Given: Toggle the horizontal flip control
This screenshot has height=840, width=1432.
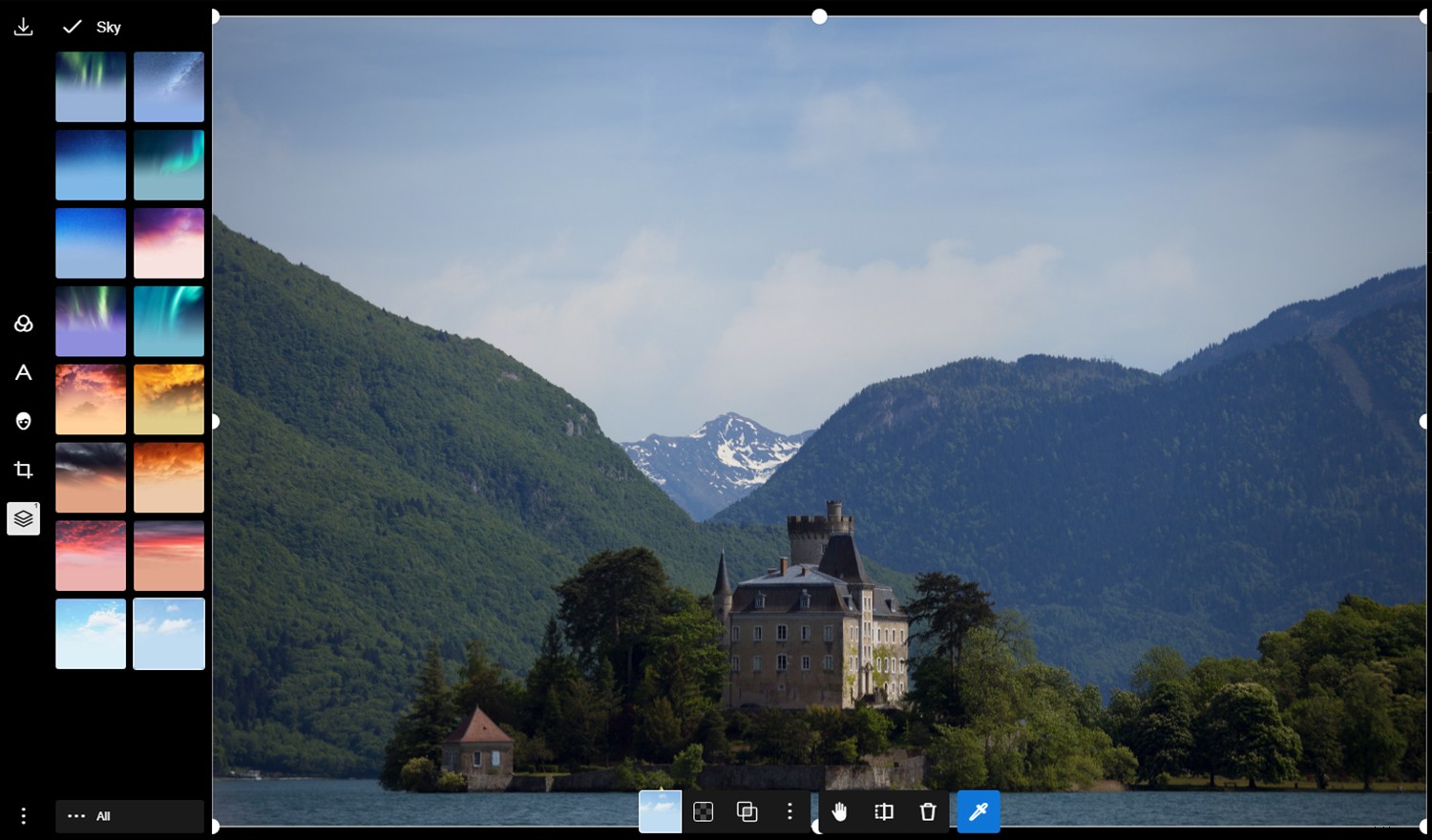Looking at the screenshot, I should coord(883,811).
